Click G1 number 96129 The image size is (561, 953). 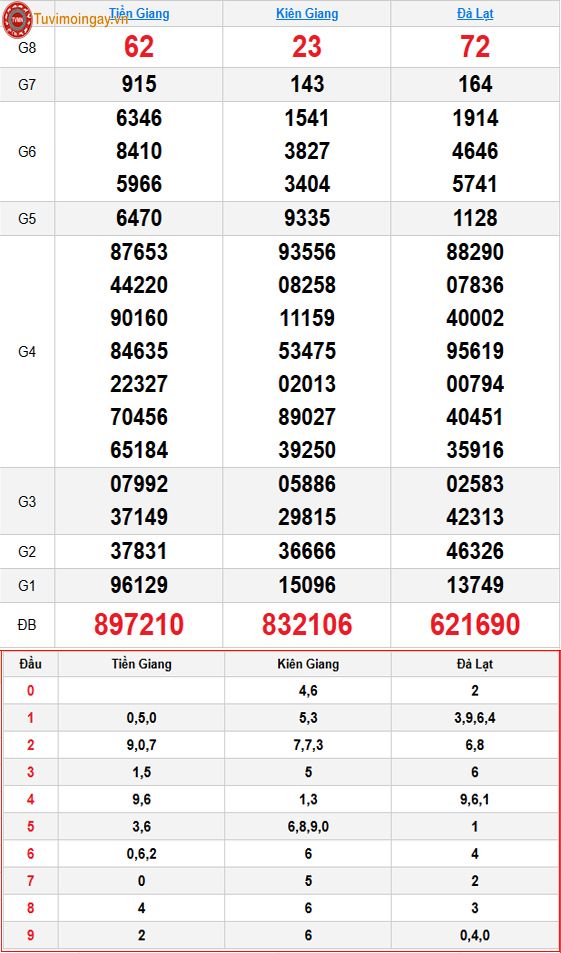(139, 585)
